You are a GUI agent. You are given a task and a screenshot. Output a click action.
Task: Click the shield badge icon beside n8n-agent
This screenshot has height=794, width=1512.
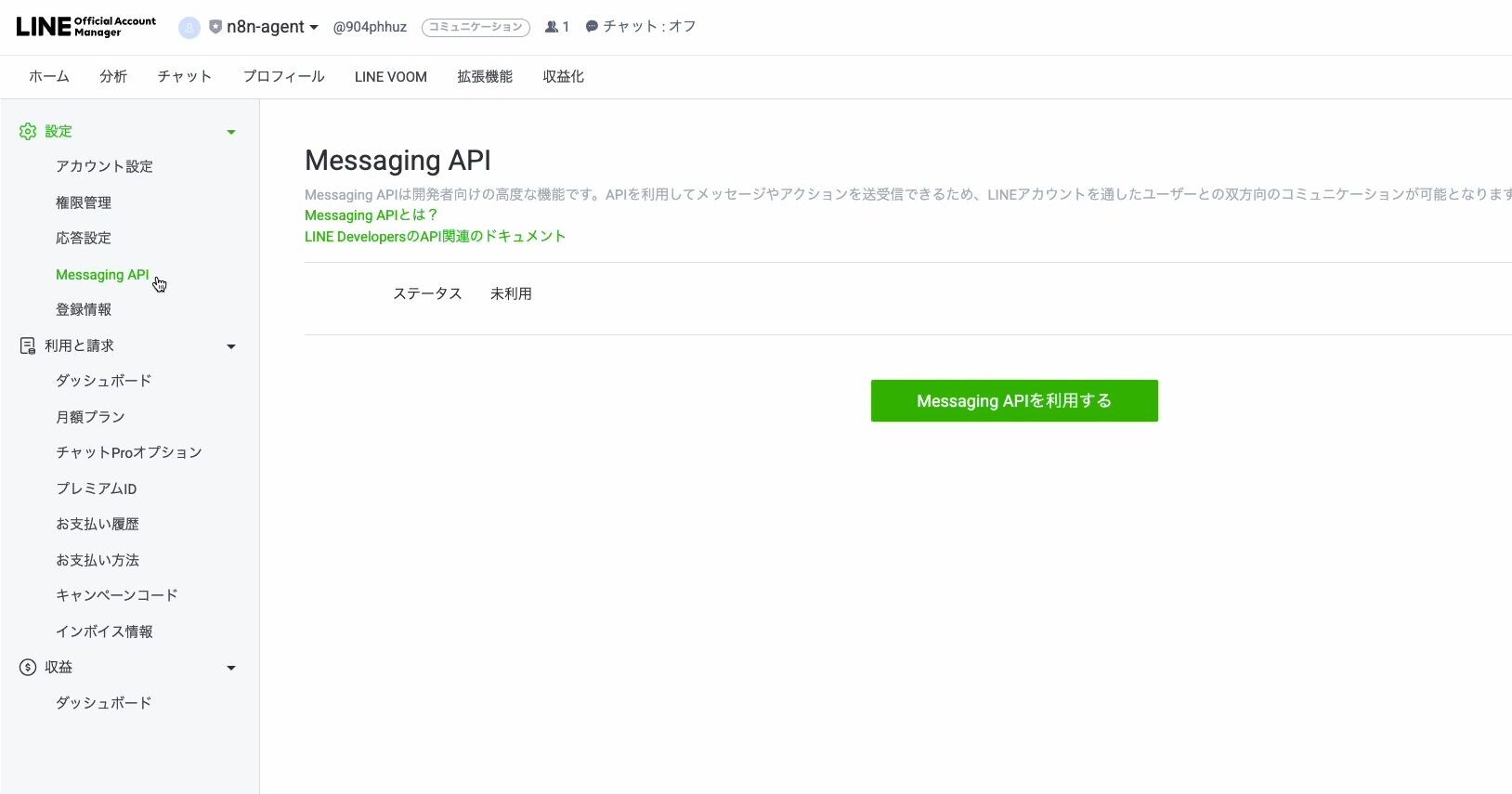(x=215, y=27)
